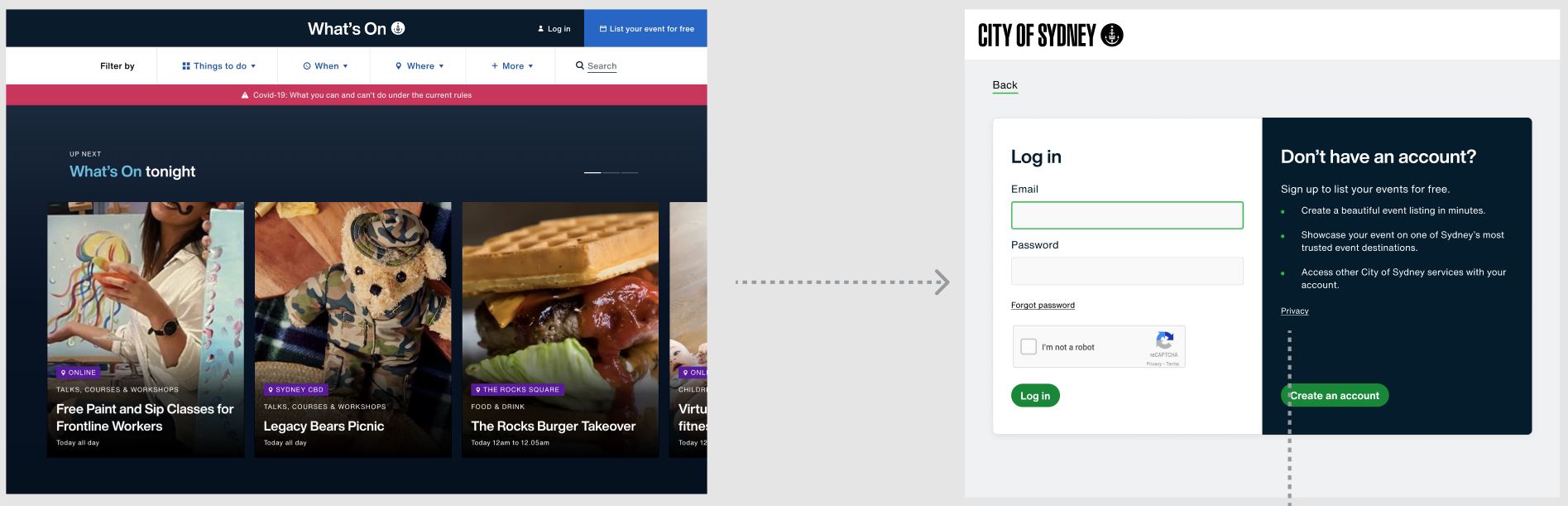Viewport: 1568px width, 506px height.
Task: Click the Email input field
Action: coord(1127,215)
